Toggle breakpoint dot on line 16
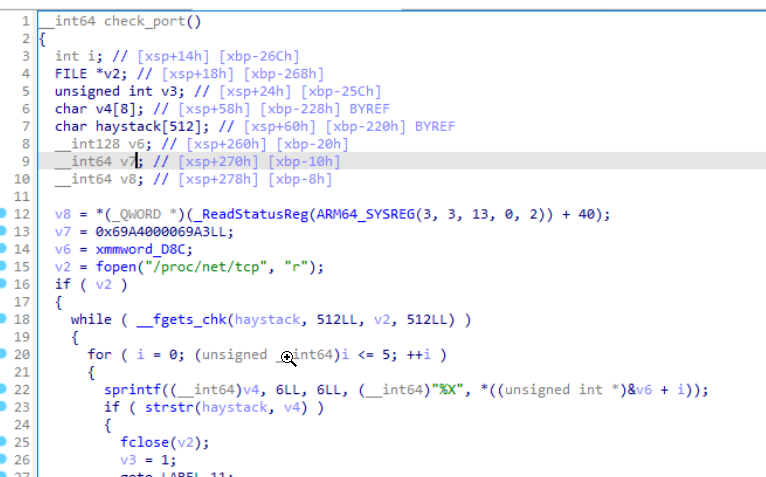The height and width of the screenshot is (477, 766). point(2,283)
